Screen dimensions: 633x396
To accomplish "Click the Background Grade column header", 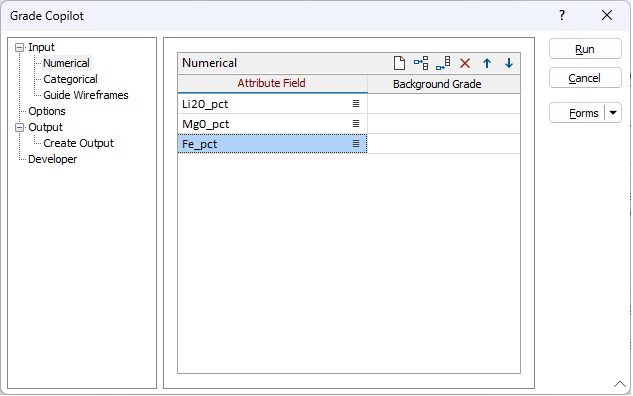I will (444, 84).
